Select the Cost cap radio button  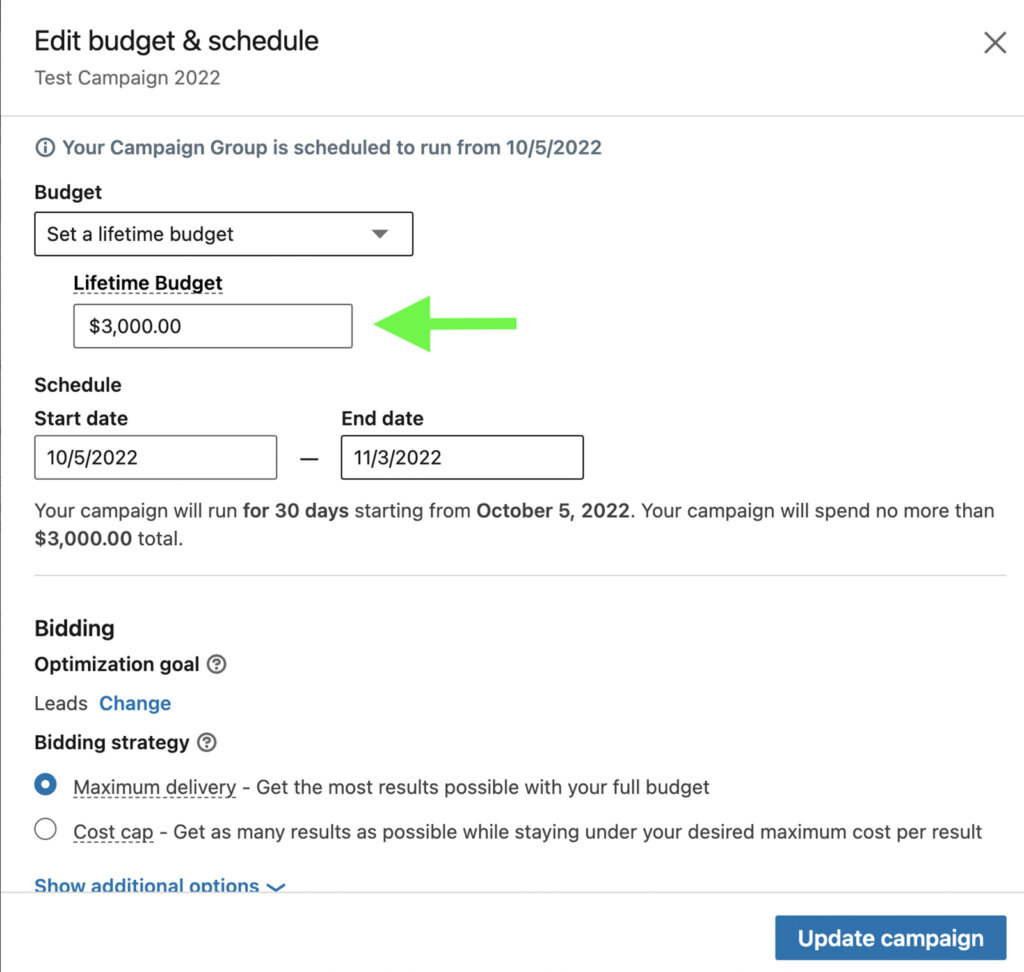tap(44, 829)
